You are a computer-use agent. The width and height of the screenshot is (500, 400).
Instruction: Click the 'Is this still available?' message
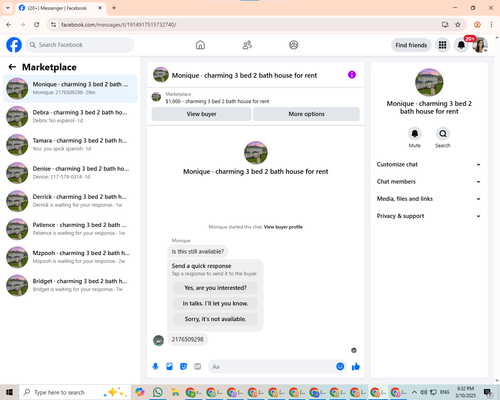coord(198,252)
